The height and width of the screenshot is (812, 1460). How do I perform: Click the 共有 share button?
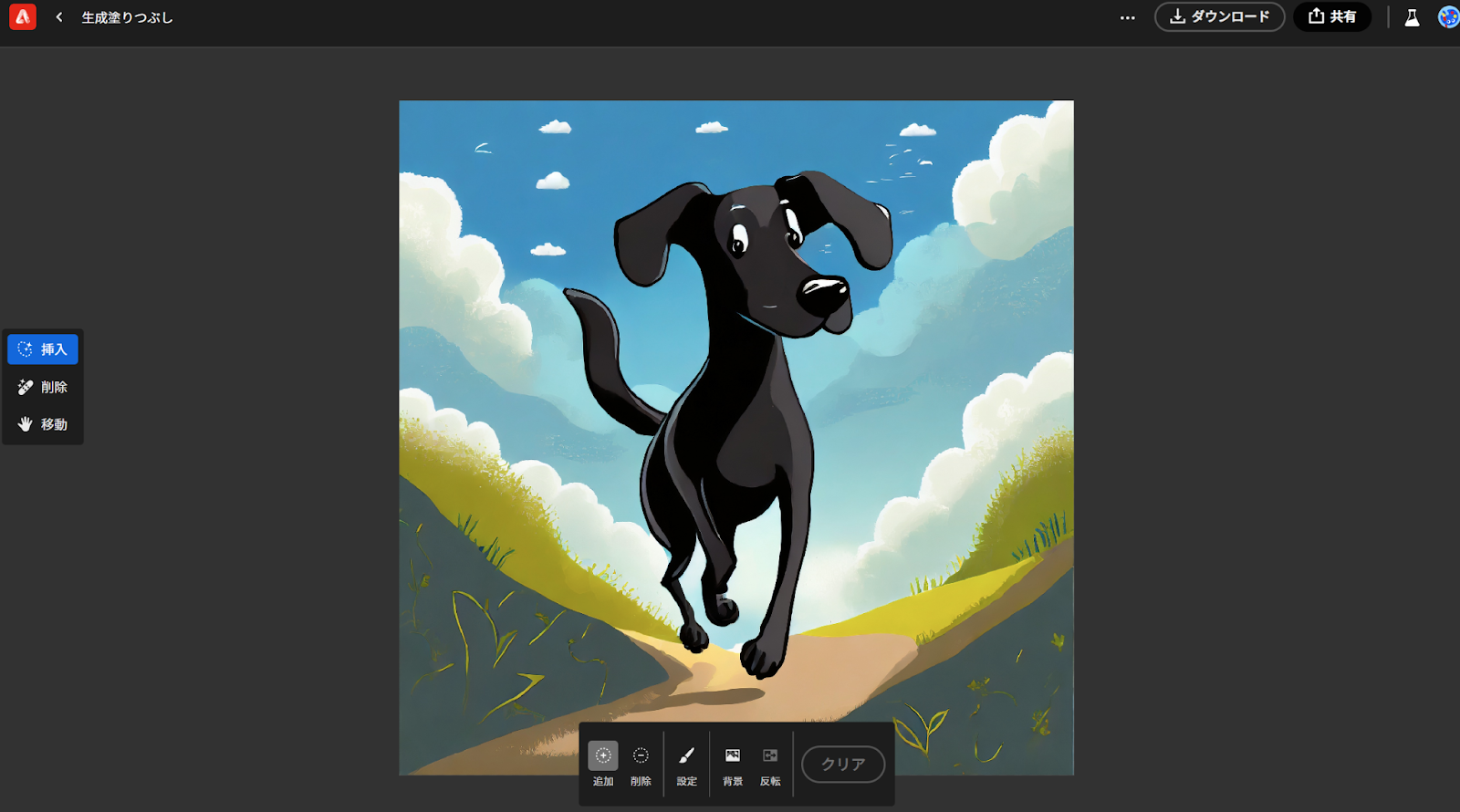pyautogui.click(x=1331, y=16)
